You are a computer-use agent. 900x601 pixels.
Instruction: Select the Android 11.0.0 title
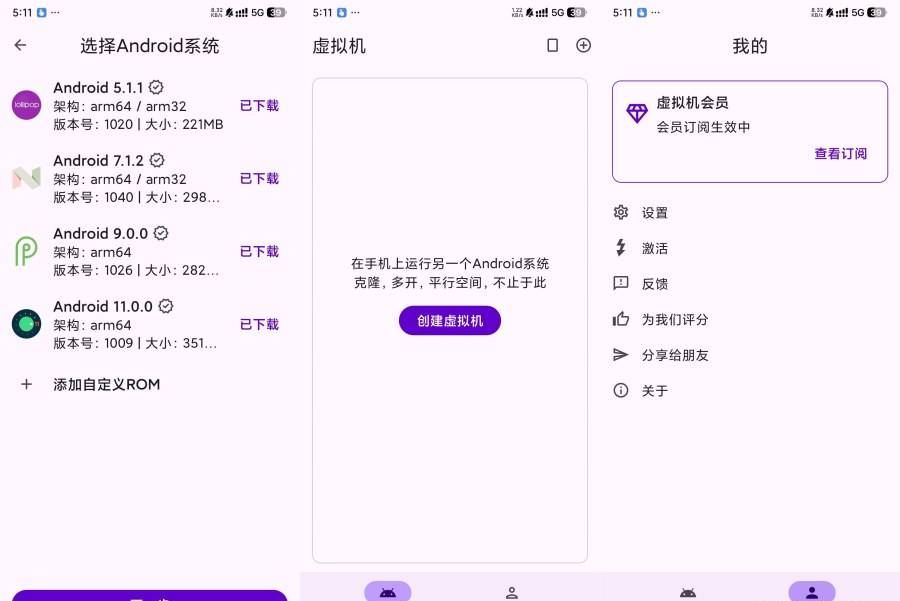click(x=103, y=306)
